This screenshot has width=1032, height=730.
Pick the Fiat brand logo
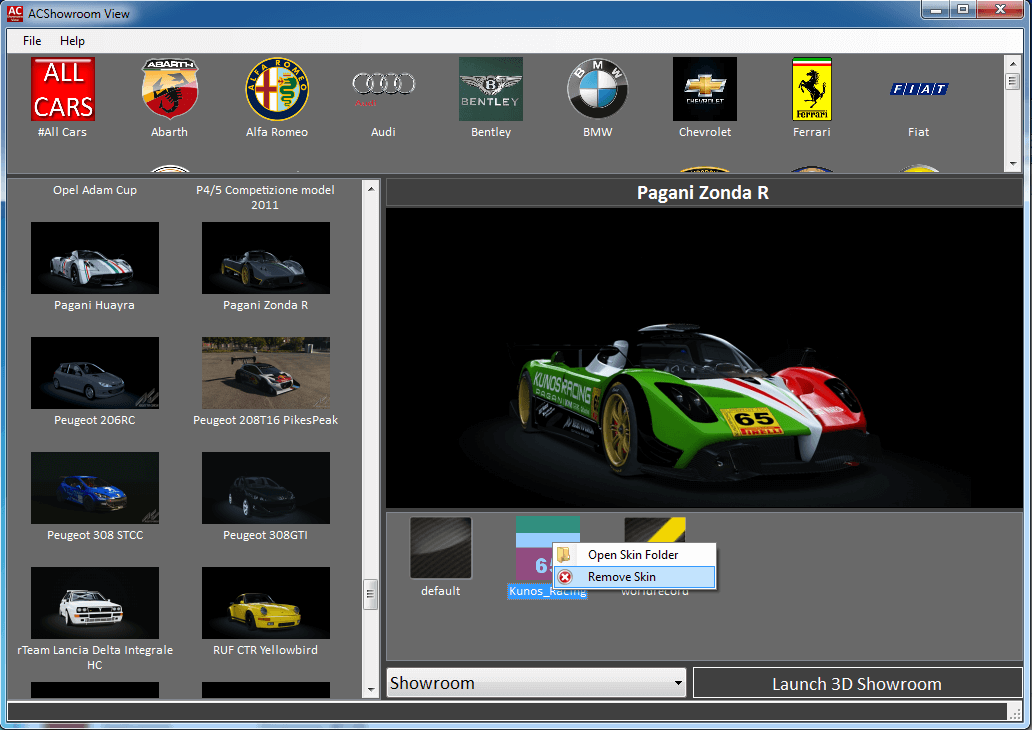(919, 89)
